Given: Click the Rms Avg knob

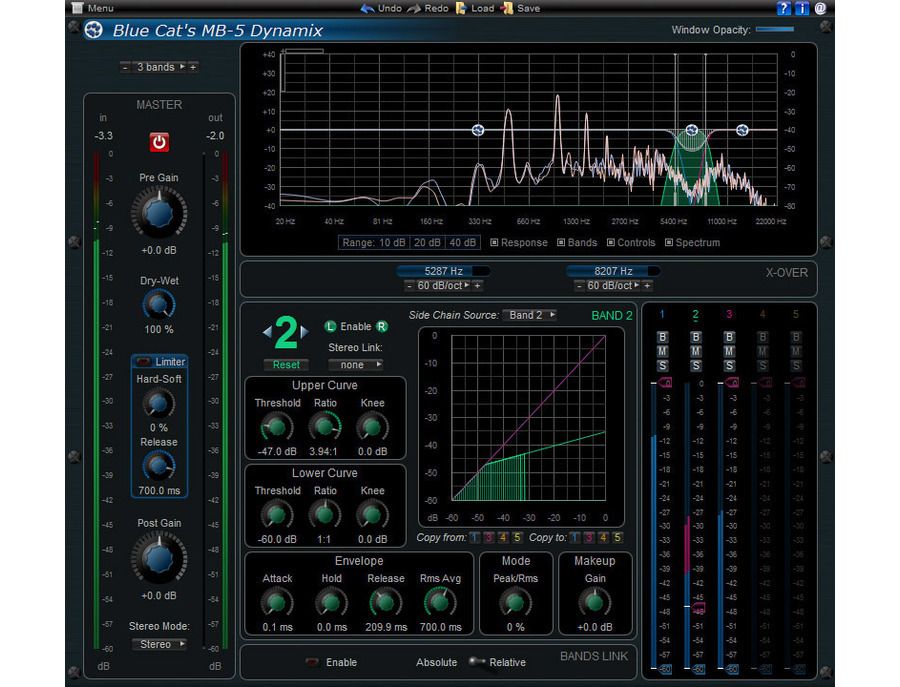Looking at the screenshot, I should pyautogui.click(x=440, y=603).
